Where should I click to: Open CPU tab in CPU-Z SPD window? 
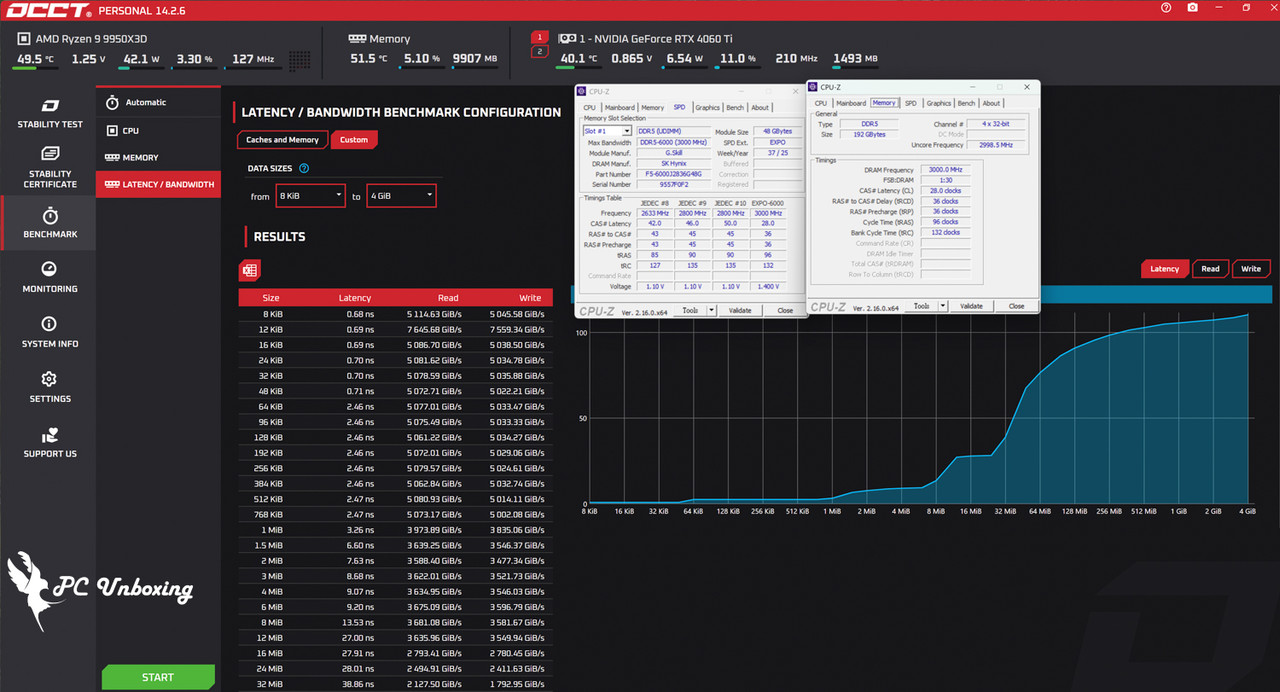(590, 107)
